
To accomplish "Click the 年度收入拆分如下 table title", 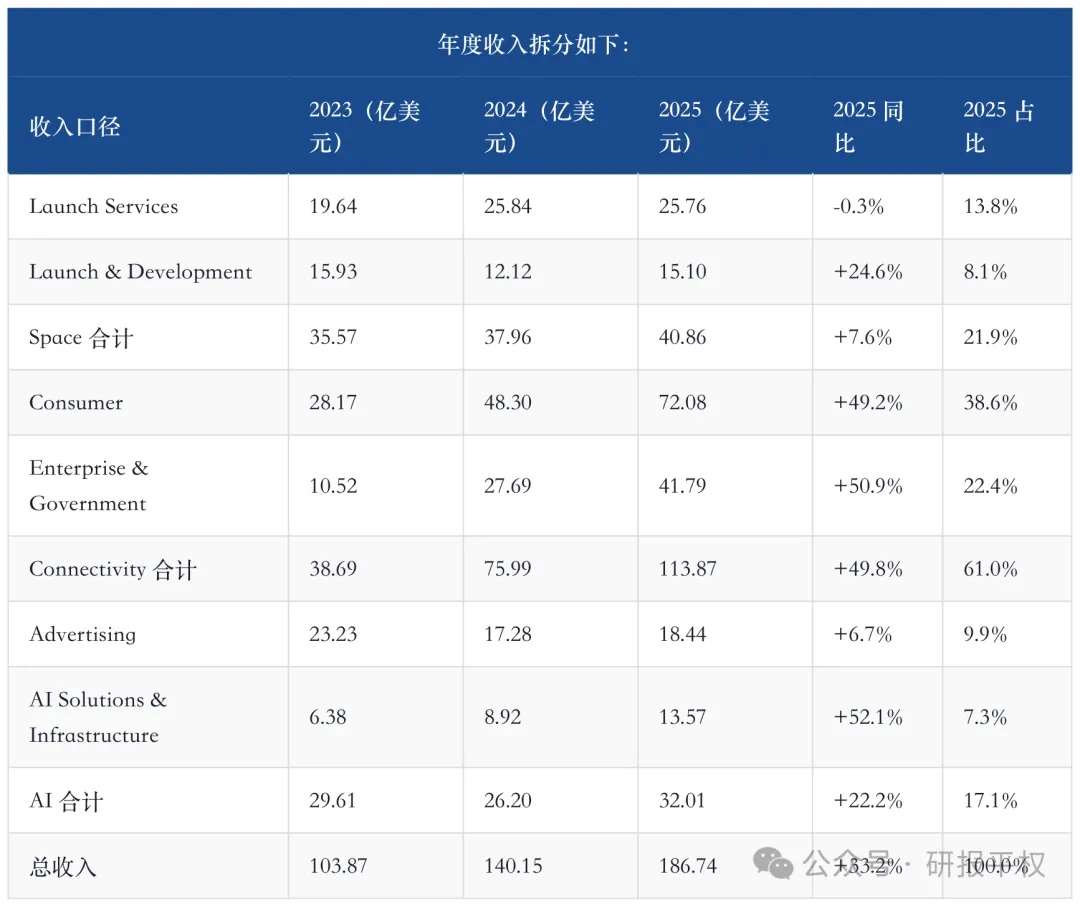I will coord(534,45).
